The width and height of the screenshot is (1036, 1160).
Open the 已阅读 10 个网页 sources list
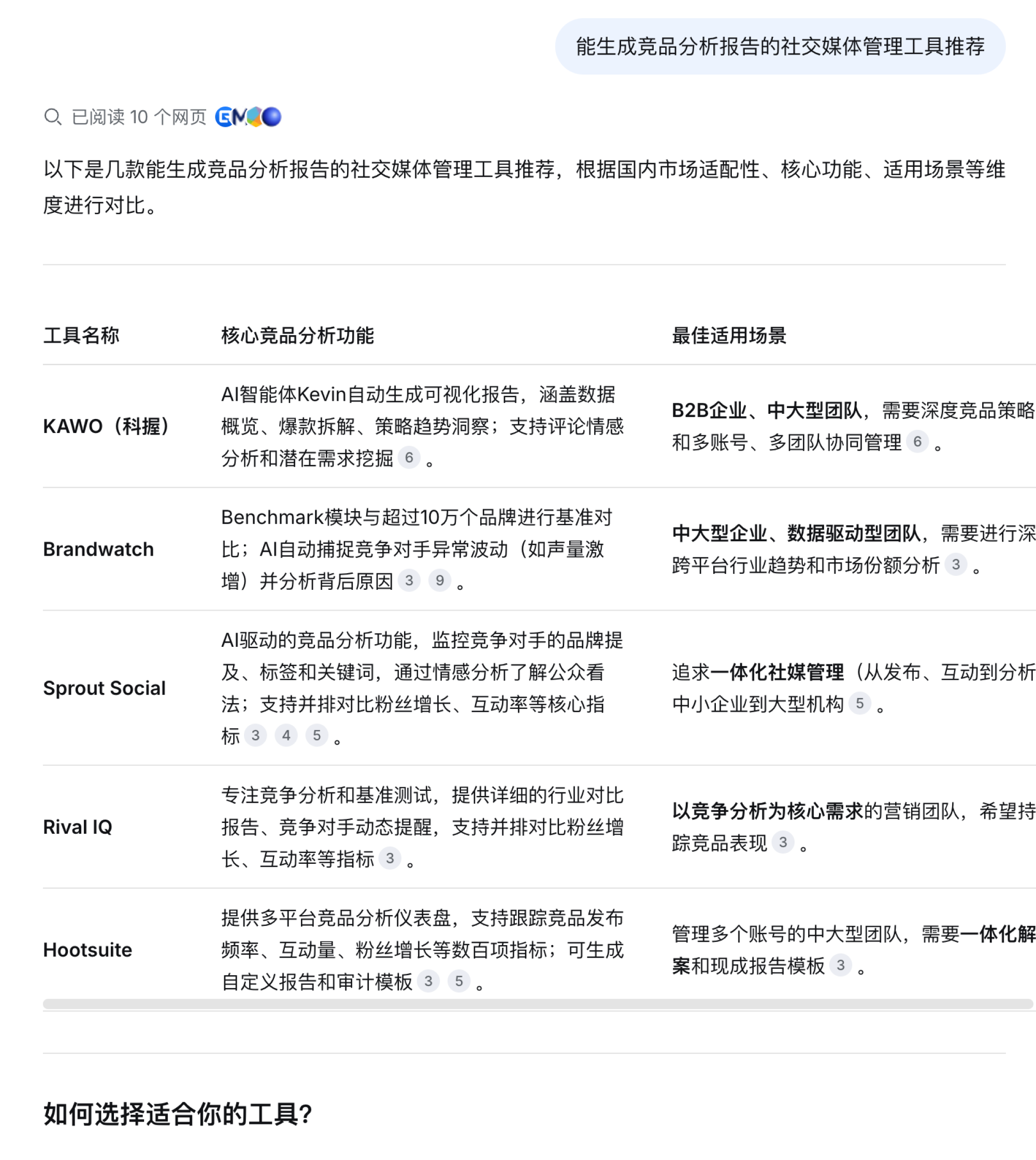tap(138, 117)
